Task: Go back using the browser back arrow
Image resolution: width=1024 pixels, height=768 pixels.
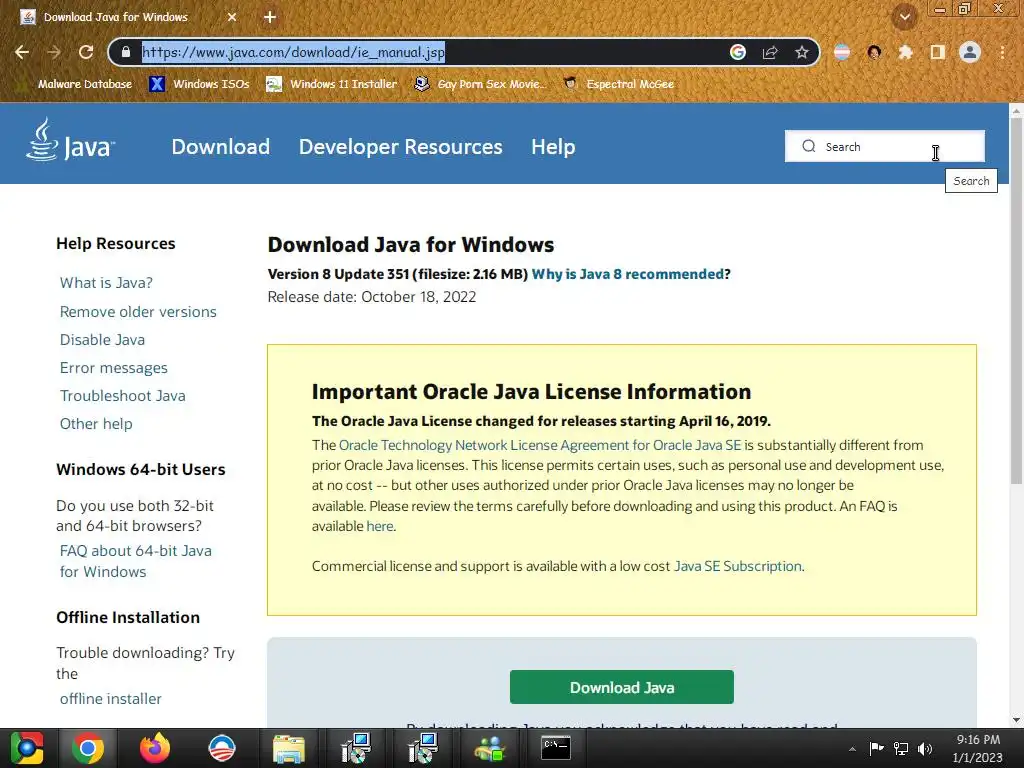Action: [x=22, y=52]
